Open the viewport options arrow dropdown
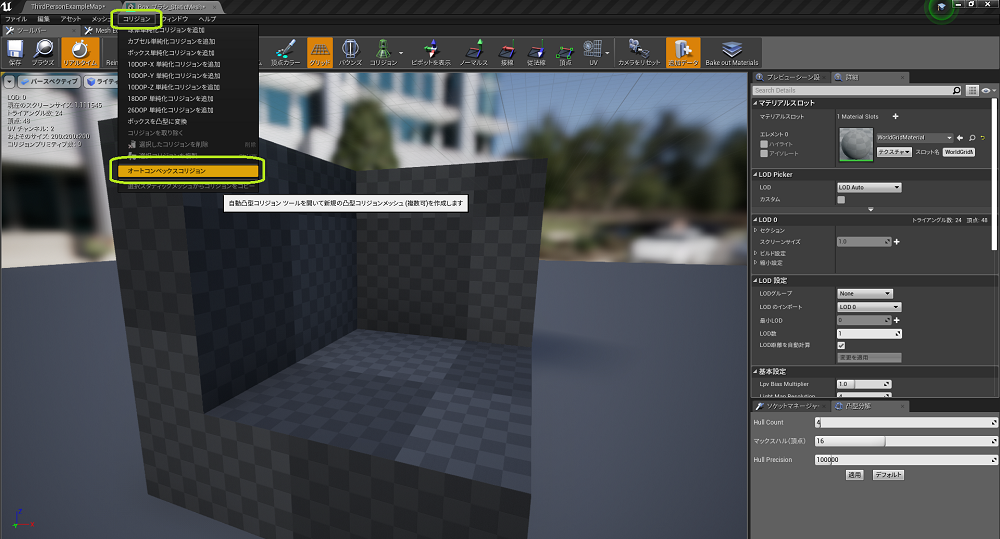 pos(9,82)
